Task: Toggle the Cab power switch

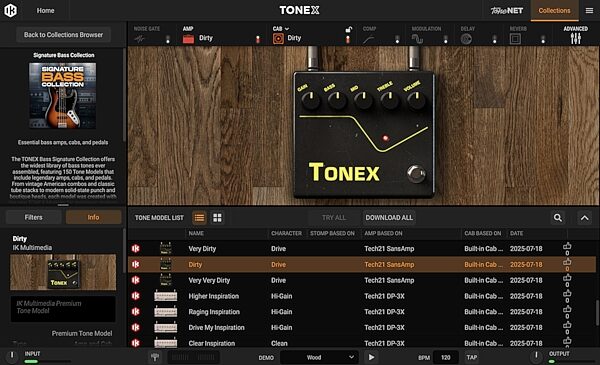Action: (x=347, y=39)
